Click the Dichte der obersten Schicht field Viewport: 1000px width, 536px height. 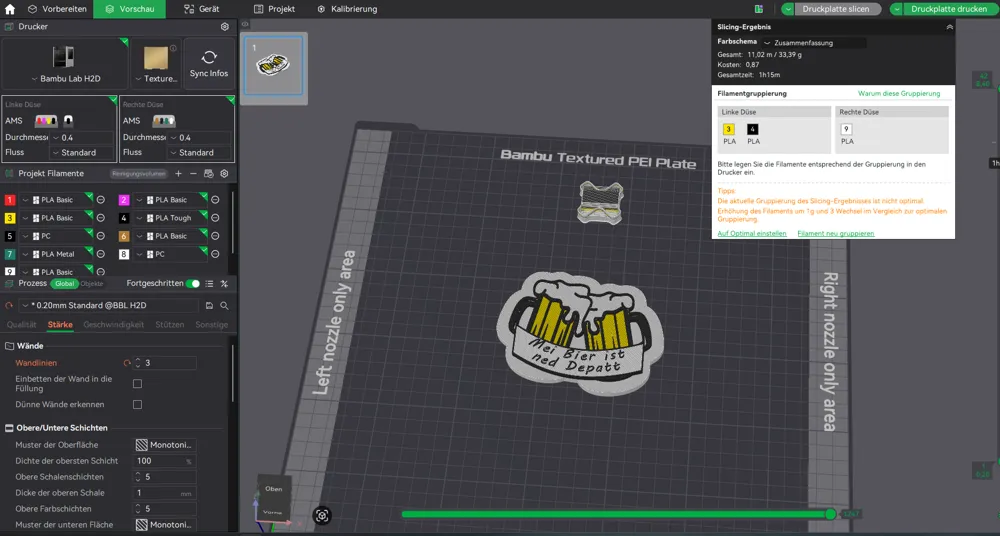point(165,461)
